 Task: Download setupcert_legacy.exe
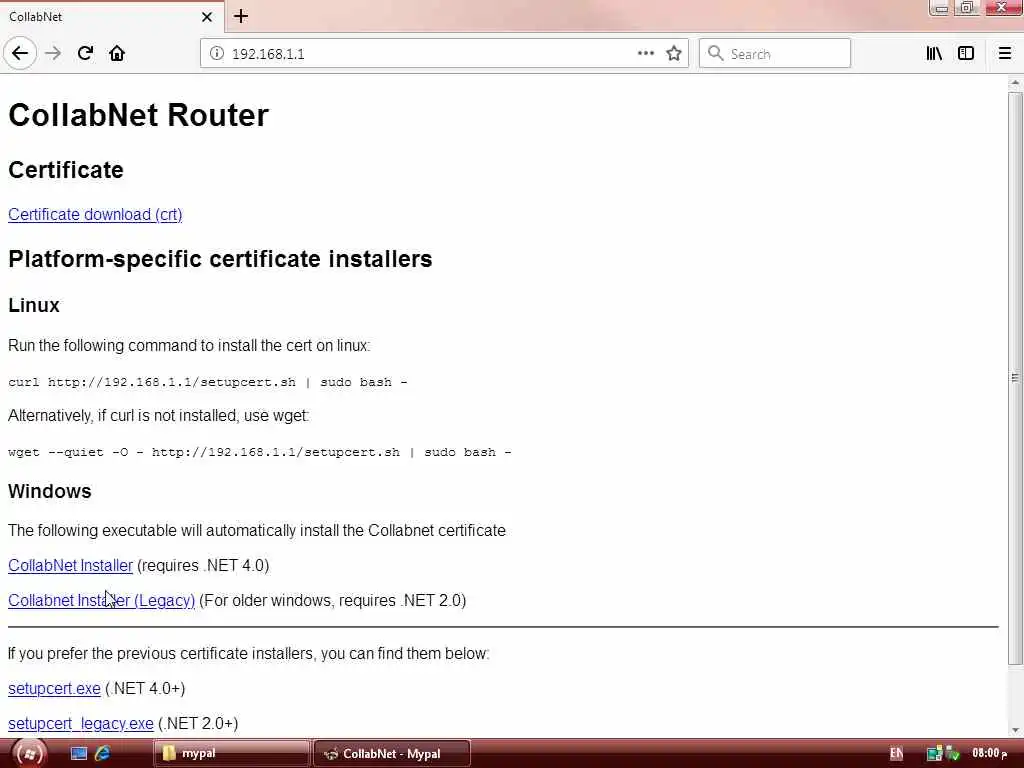[x=81, y=724]
